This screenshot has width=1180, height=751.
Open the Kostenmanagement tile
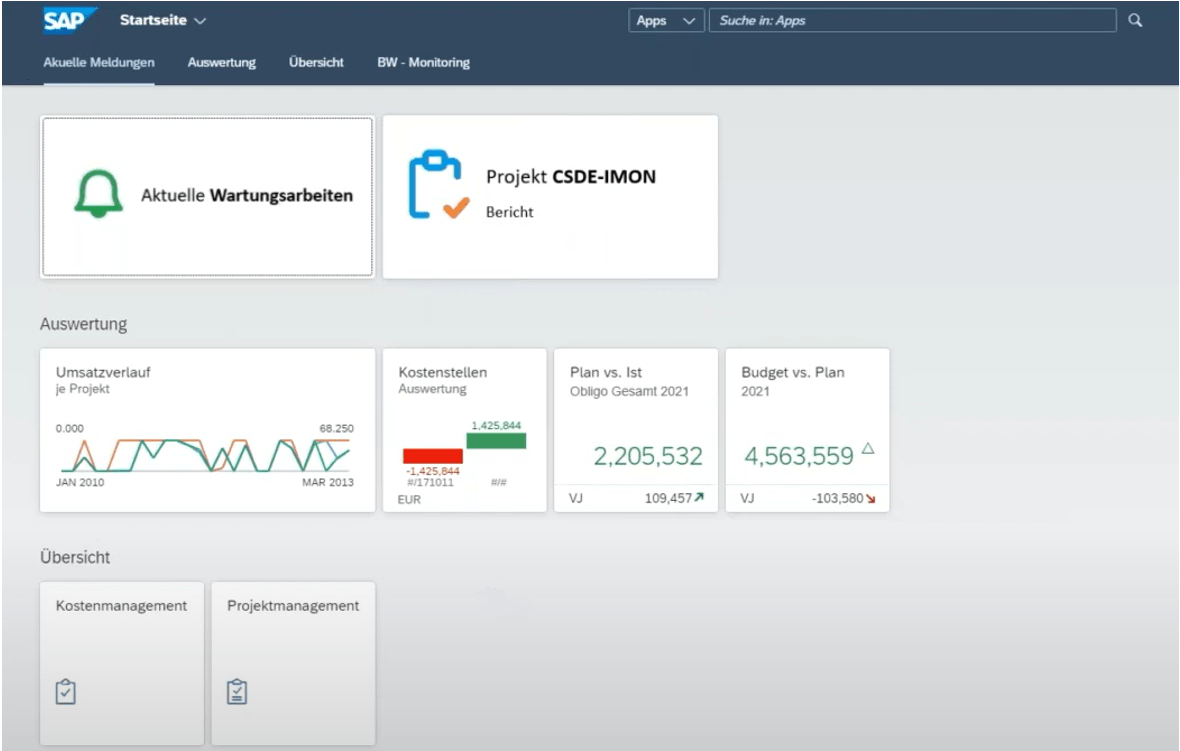point(122,664)
